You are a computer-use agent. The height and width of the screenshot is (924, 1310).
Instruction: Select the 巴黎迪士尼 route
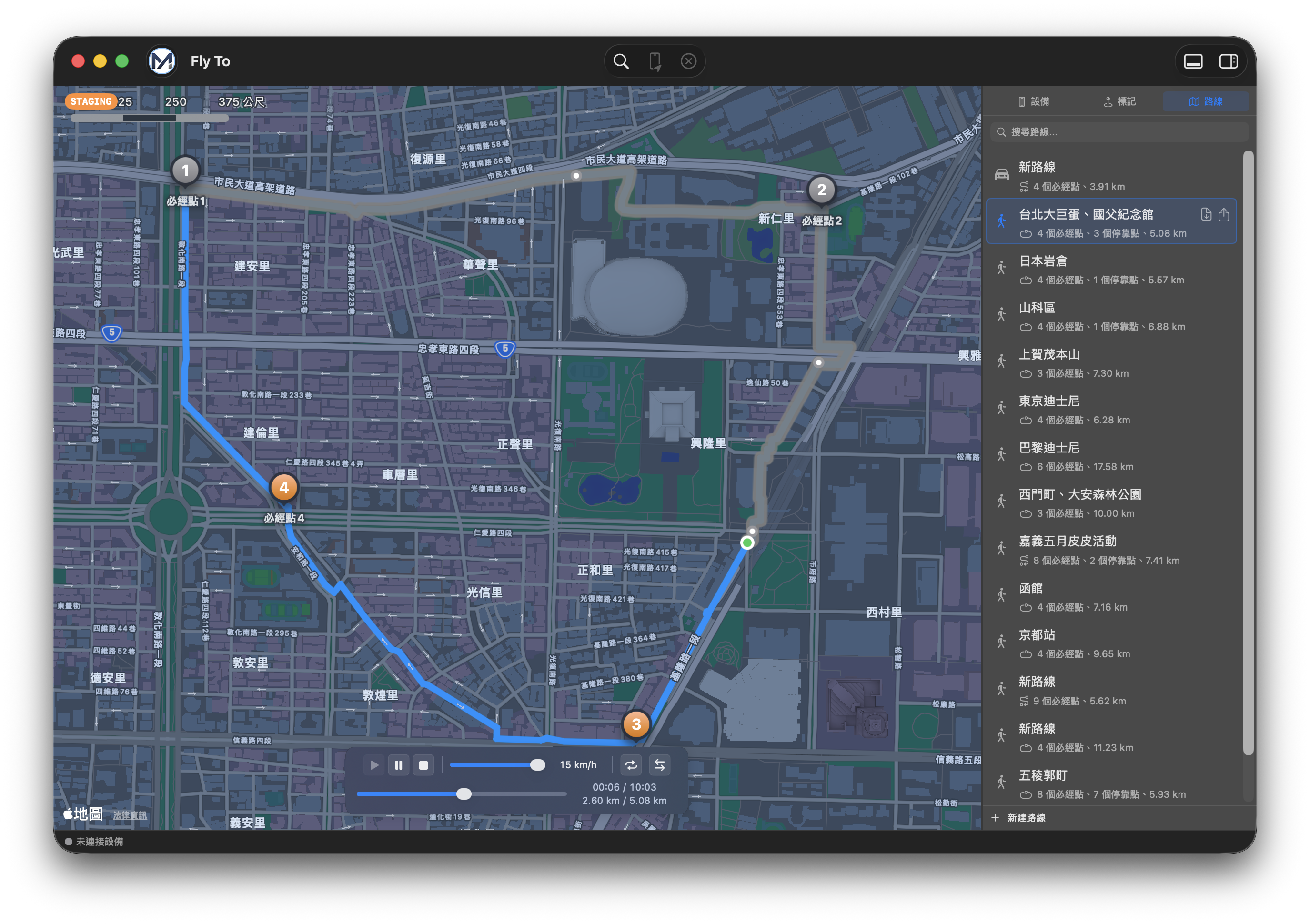[x=1111, y=456]
